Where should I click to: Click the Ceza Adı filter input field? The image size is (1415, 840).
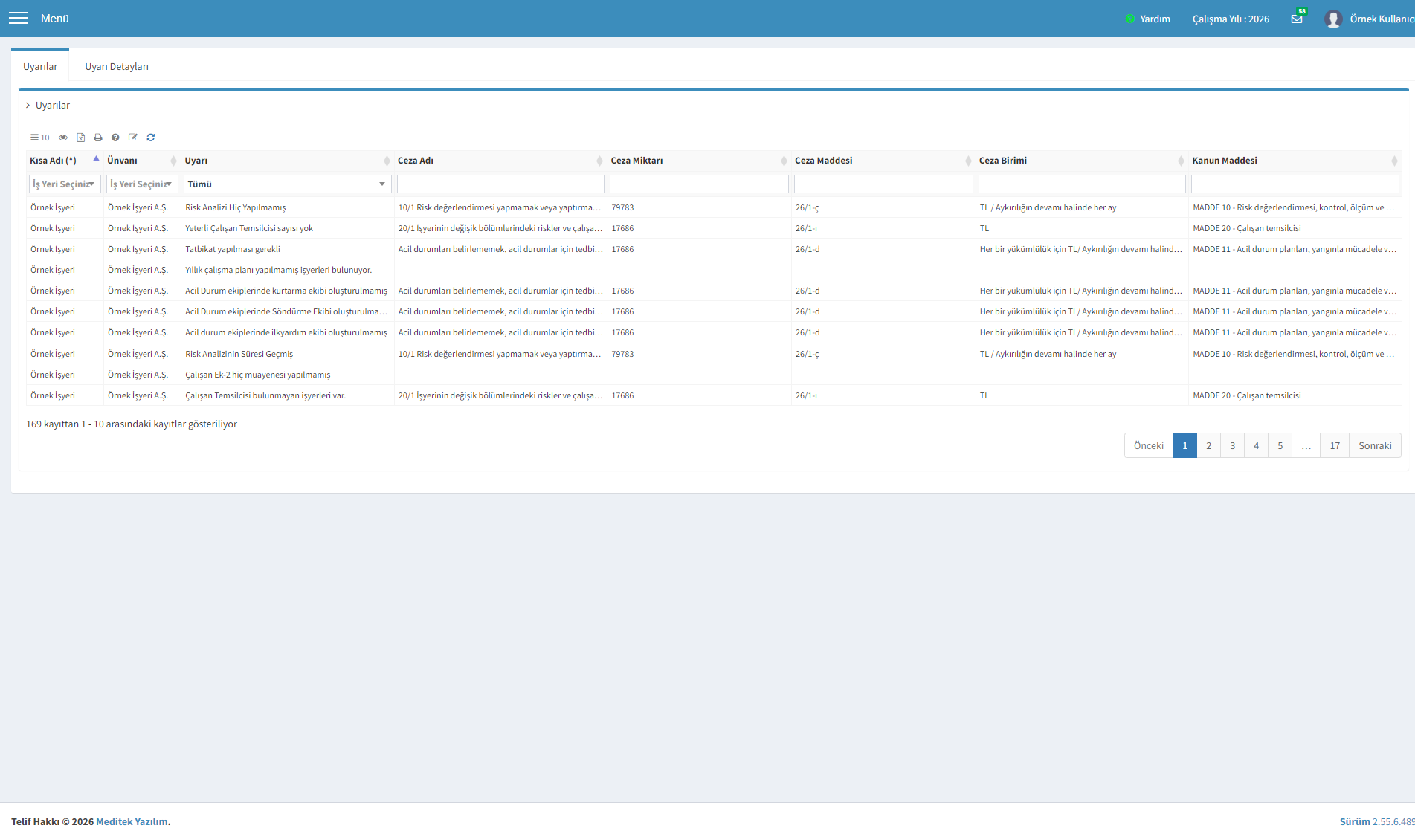tap(500, 184)
